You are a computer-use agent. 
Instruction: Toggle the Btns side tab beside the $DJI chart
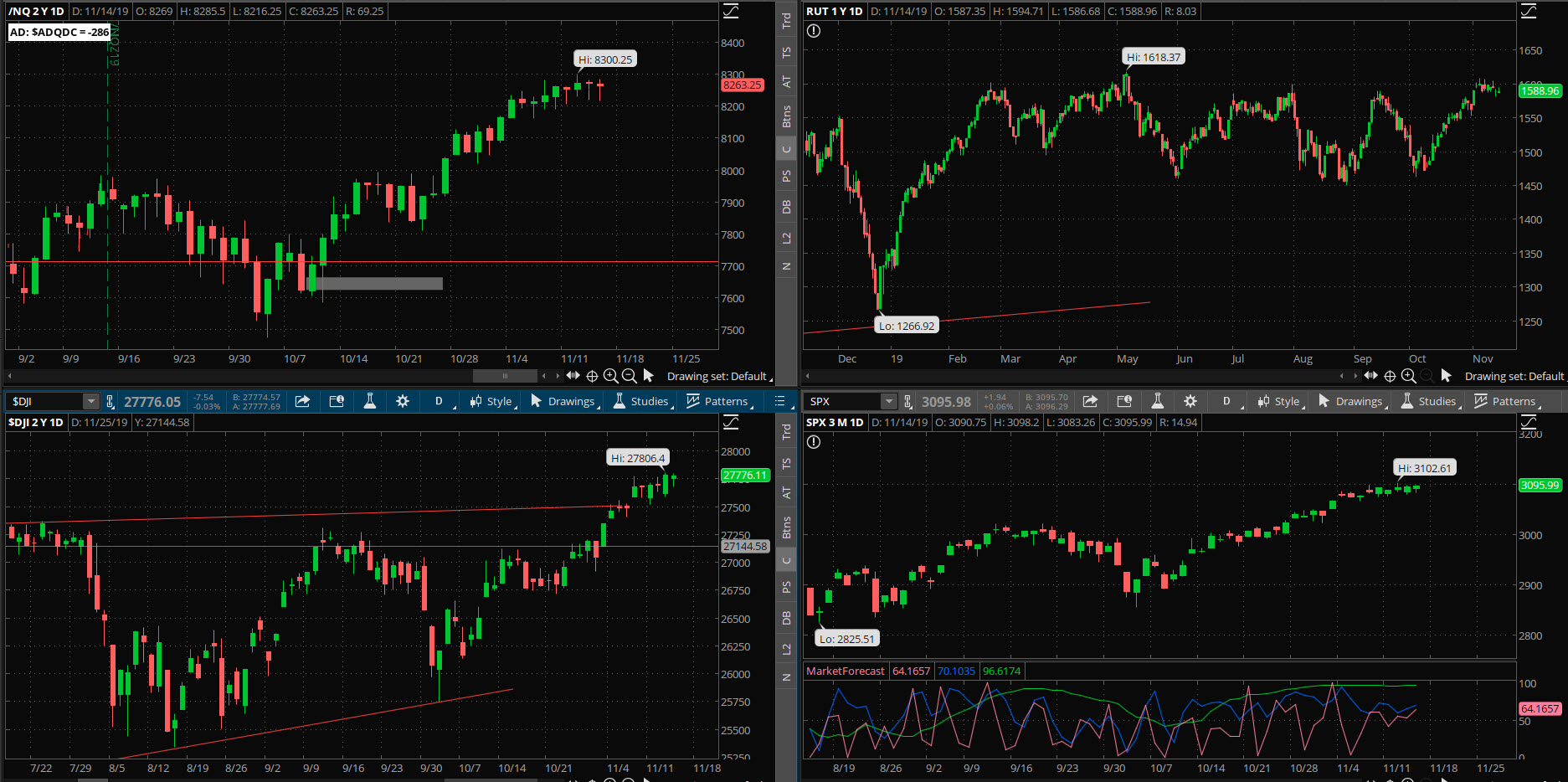click(x=787, y=527)
